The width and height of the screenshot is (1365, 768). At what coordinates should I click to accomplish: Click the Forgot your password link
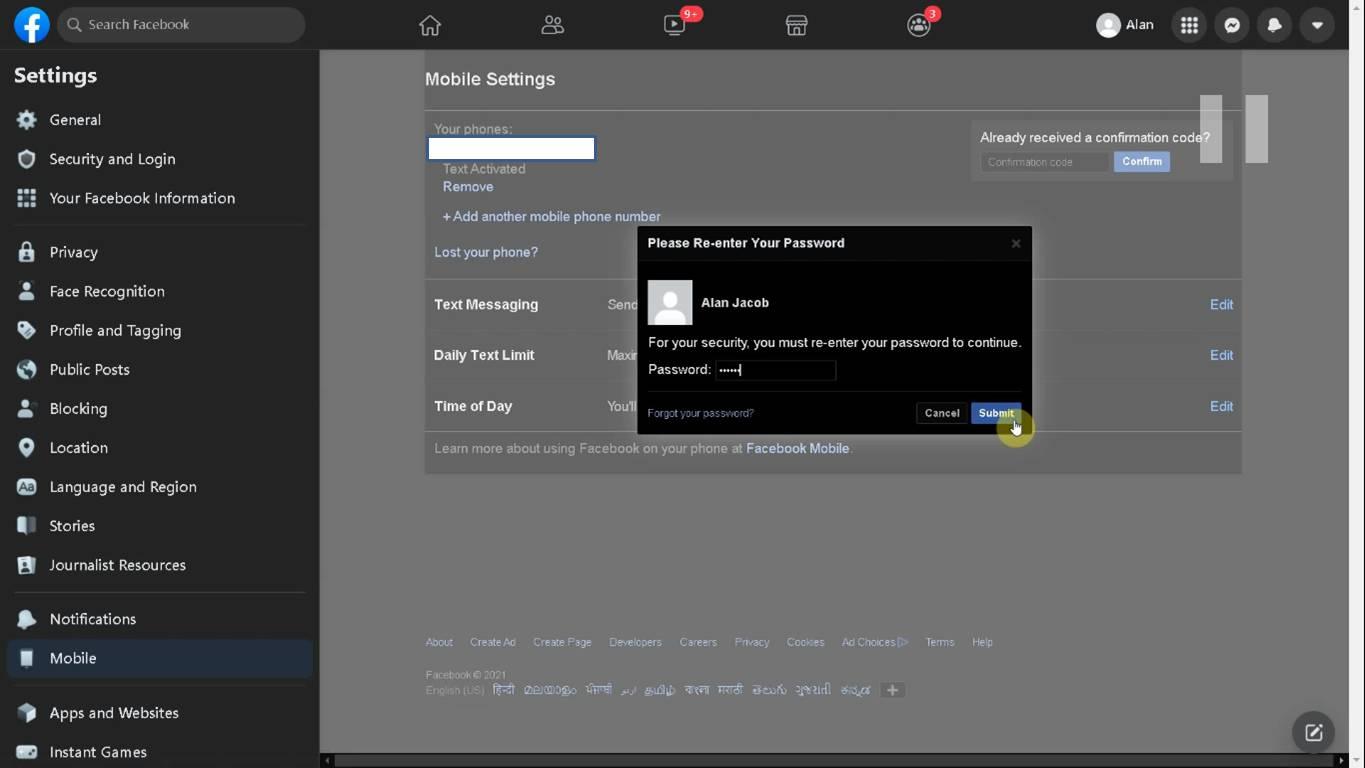701,413
